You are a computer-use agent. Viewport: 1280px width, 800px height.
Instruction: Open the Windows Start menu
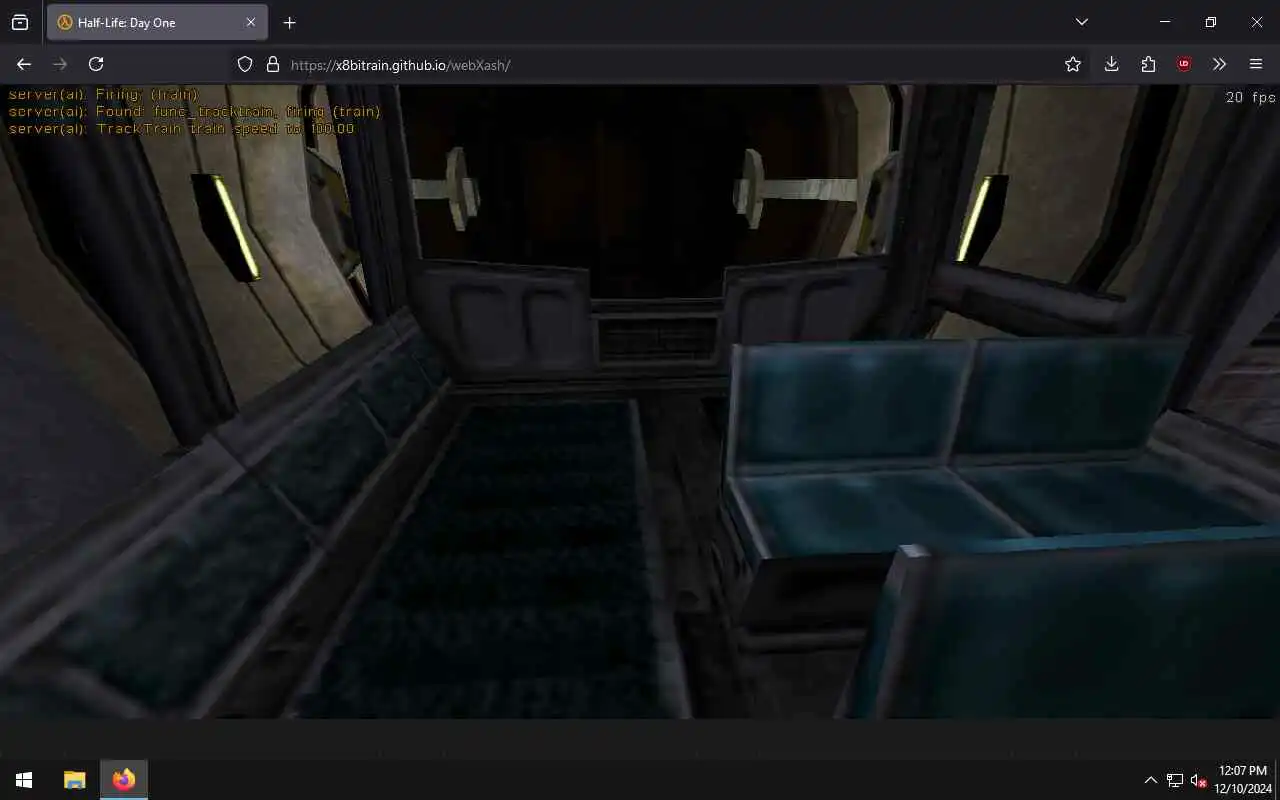tap(24, 780)
